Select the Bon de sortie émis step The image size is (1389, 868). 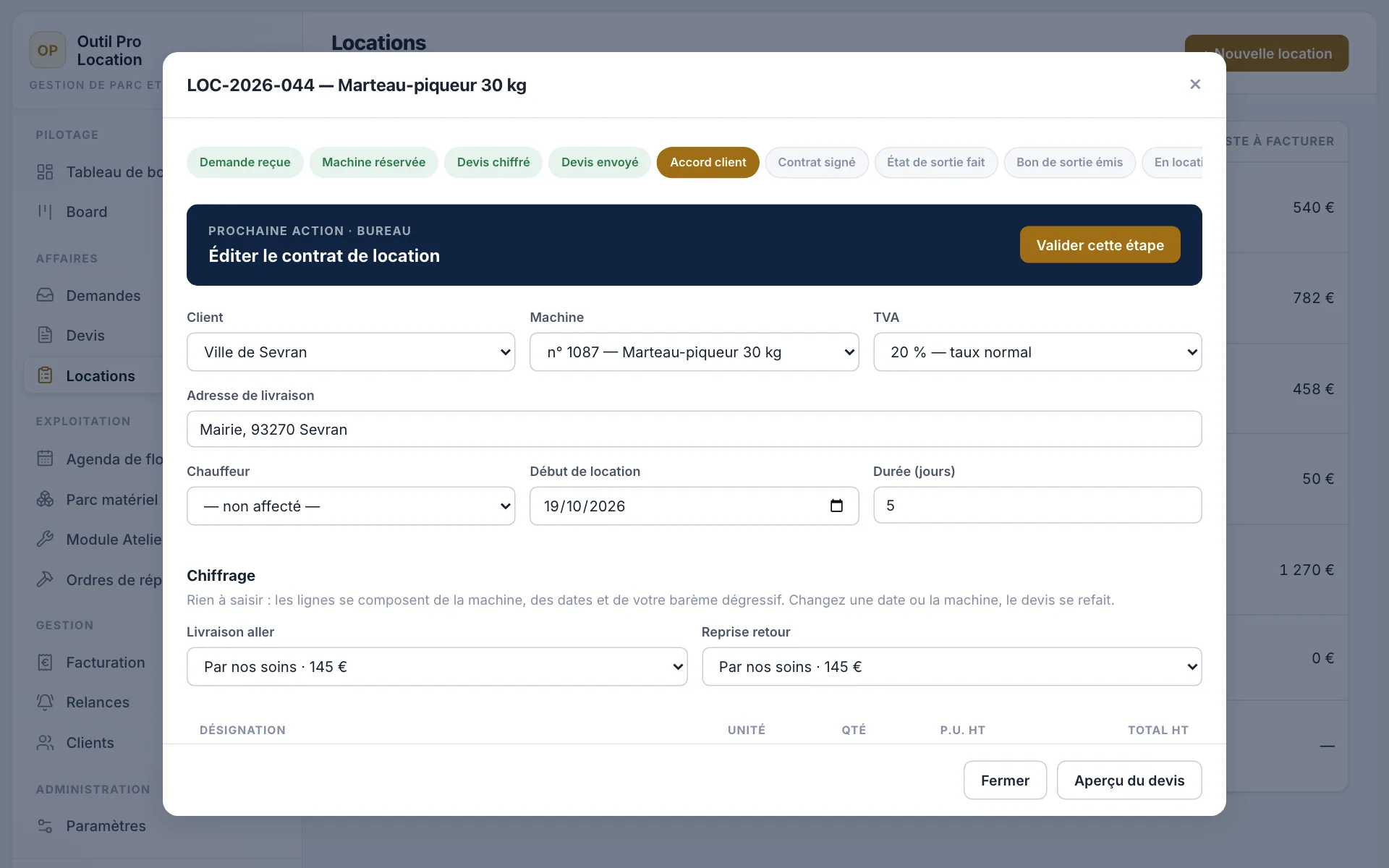pos(1069,162)
